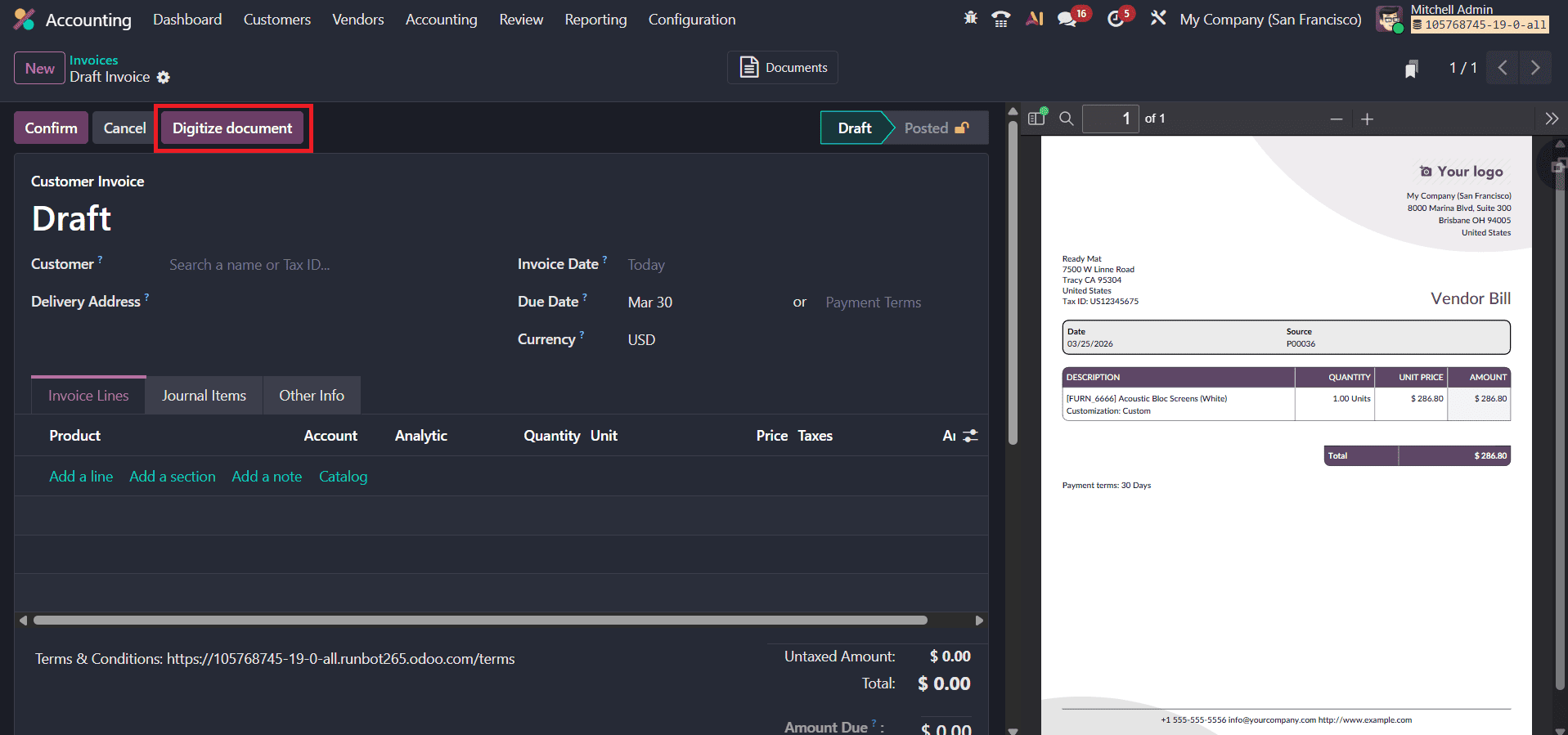The width and height of the screenshot is (1568, 735).
Task: Click the Cancel button
Action: point(124,128)
